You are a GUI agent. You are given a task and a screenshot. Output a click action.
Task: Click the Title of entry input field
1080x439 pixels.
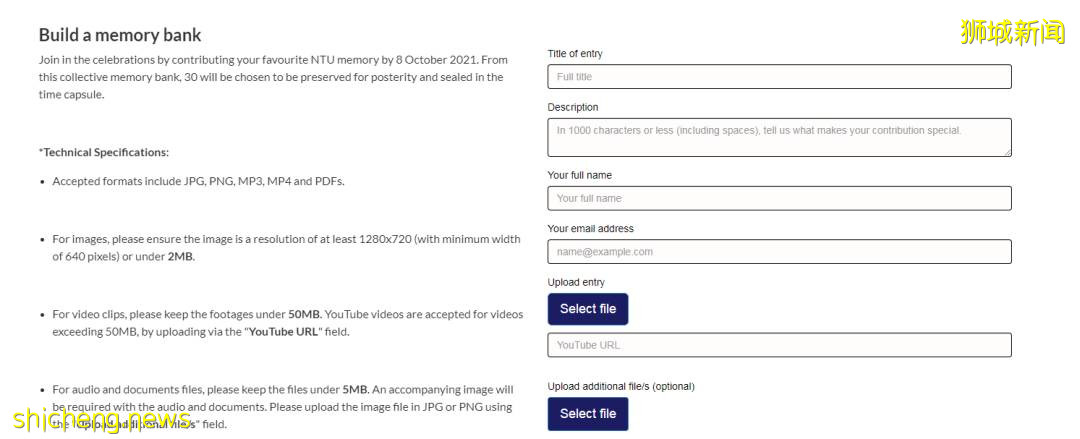[779, 77]
